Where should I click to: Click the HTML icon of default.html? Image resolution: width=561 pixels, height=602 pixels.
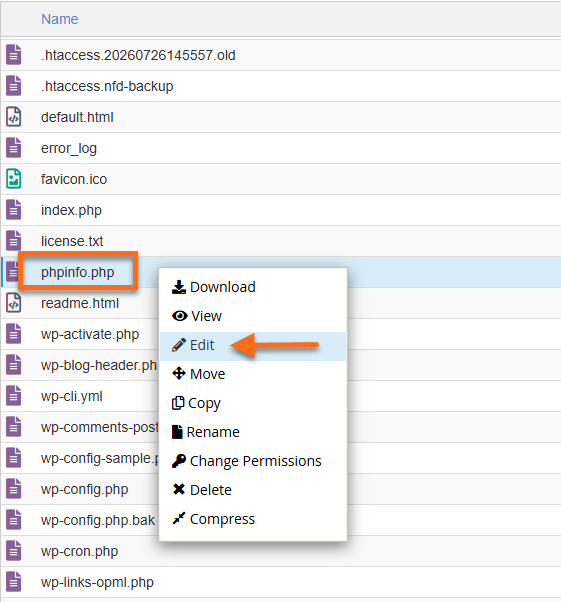pyautogui.click(x=13, y=117)
